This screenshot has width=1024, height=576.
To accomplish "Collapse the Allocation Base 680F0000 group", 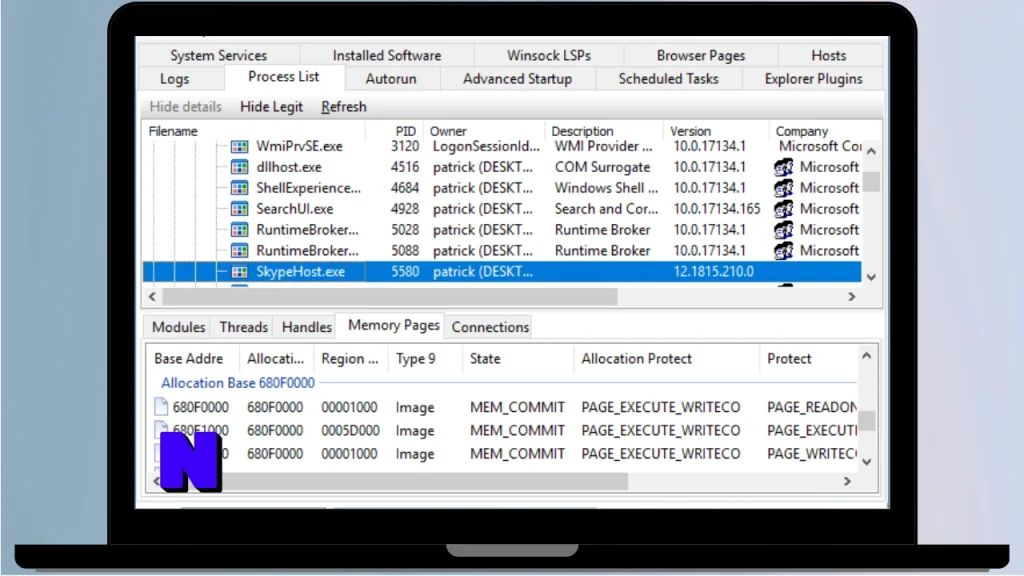I will [x=238, y=383].
